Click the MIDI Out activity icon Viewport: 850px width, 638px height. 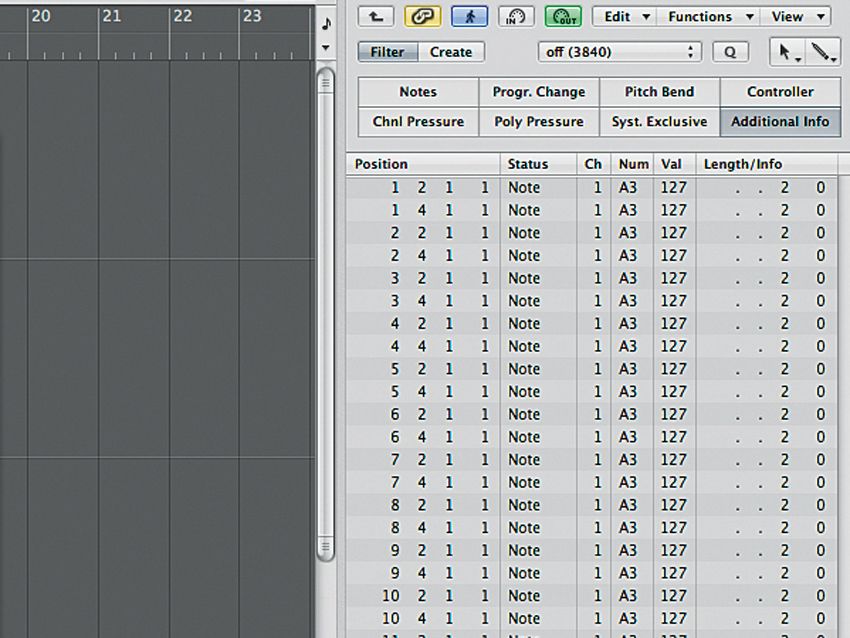[563, 16]
